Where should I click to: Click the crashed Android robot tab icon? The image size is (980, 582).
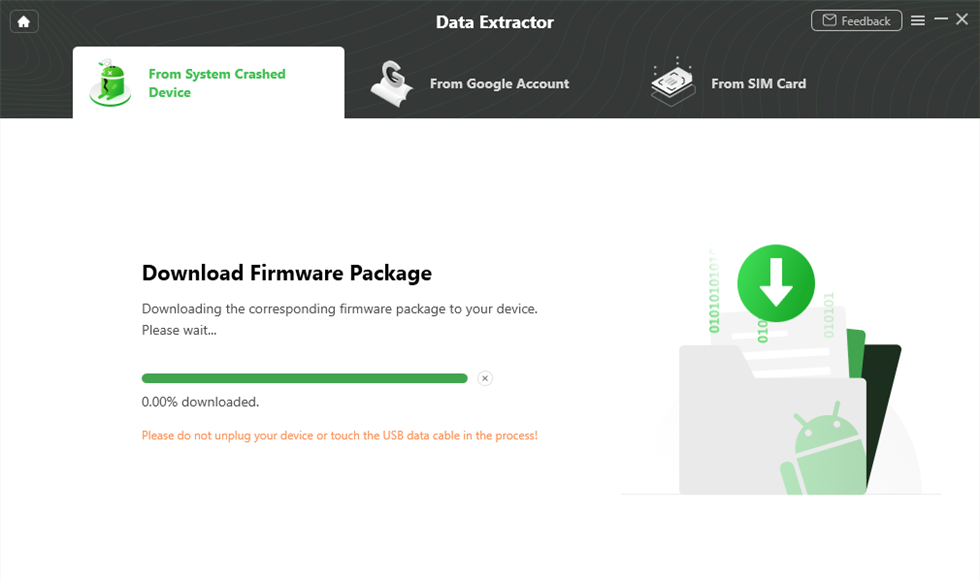(109, 83)
